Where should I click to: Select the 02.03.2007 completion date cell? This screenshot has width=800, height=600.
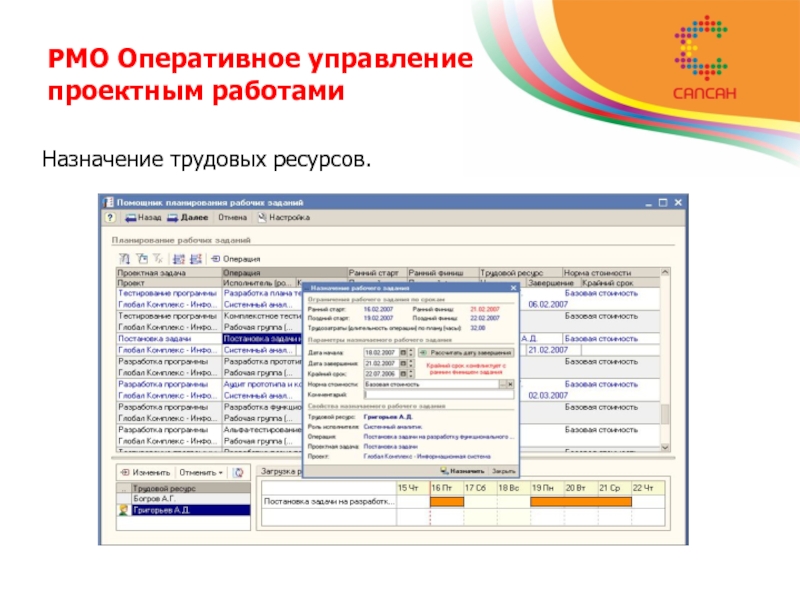(548, 395)
